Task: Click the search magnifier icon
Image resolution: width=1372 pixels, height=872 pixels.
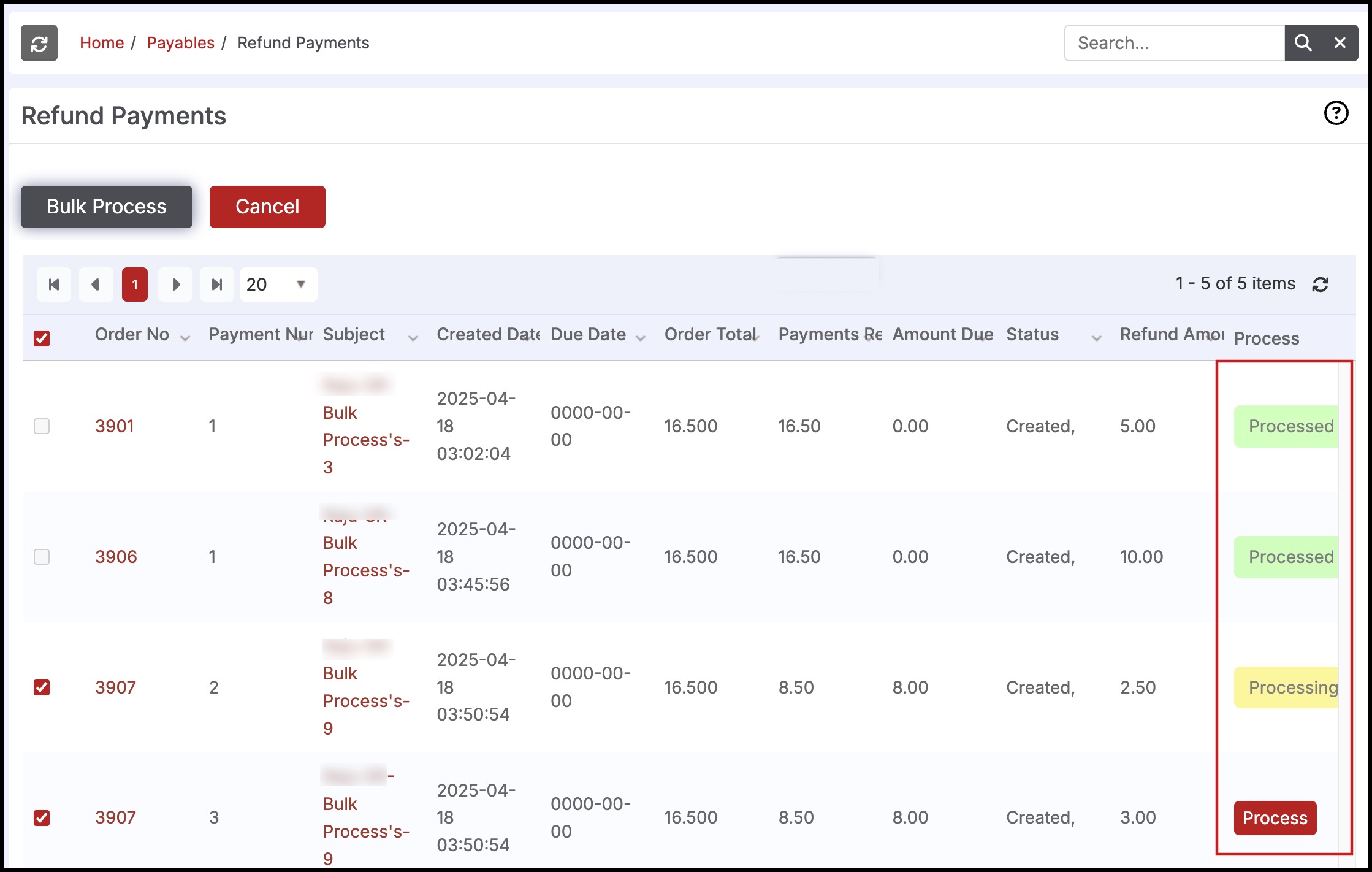Action: tap(1303, 43)
